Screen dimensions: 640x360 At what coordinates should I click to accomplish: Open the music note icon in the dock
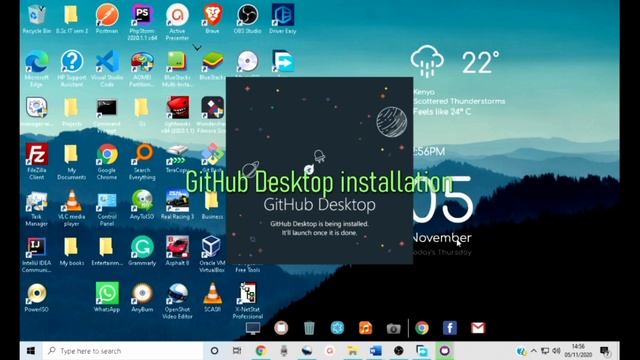[365, 328]
